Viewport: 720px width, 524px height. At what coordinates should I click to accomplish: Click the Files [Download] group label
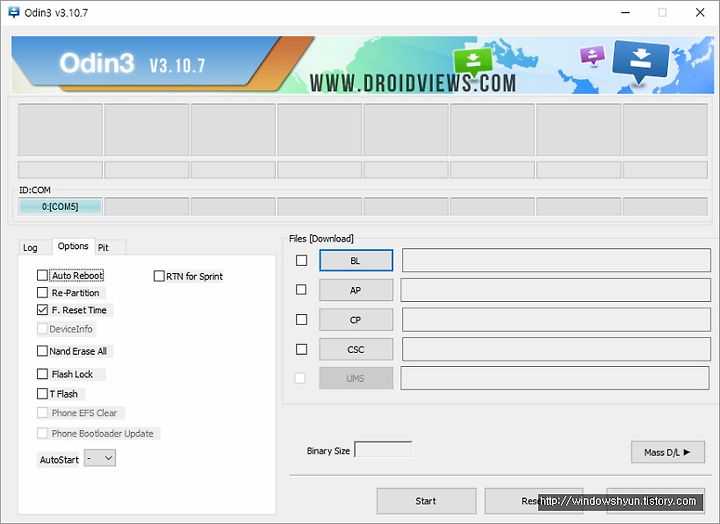[x=321, y=238]
